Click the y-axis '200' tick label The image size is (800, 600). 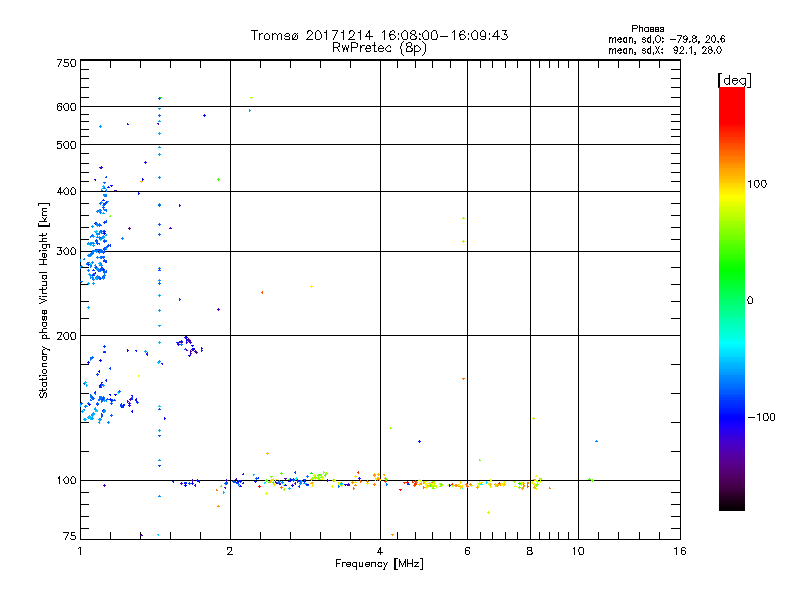click(66, 336)
